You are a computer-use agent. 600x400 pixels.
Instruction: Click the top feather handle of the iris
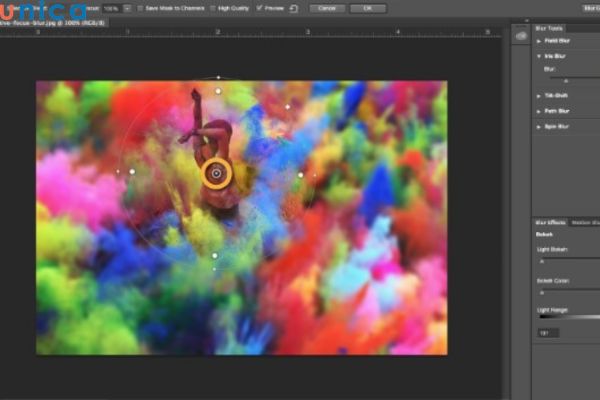[218, 91]
